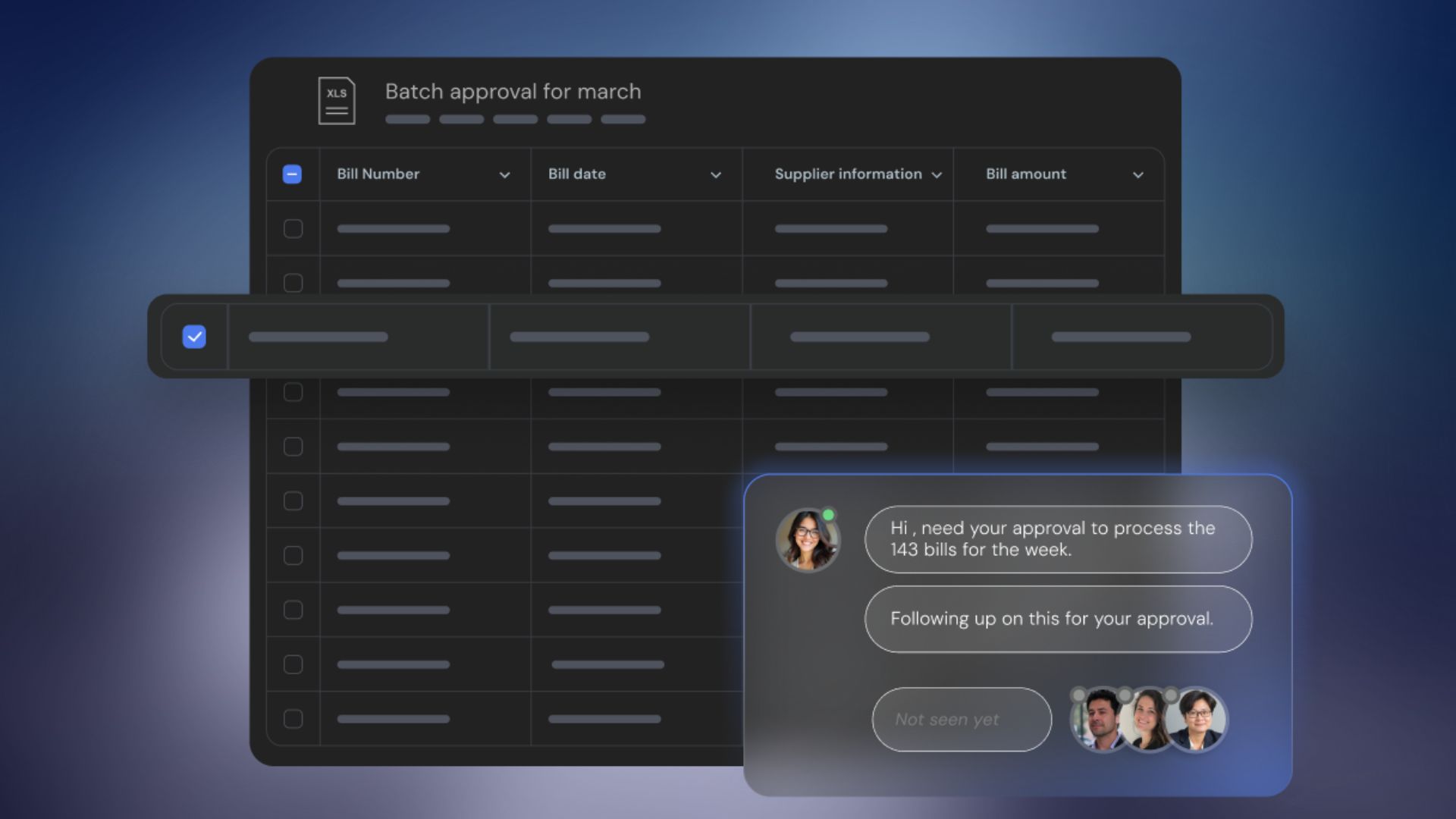Click the XLS file icon
Screen dimensions: 1456x819
(x=337, y=101)
